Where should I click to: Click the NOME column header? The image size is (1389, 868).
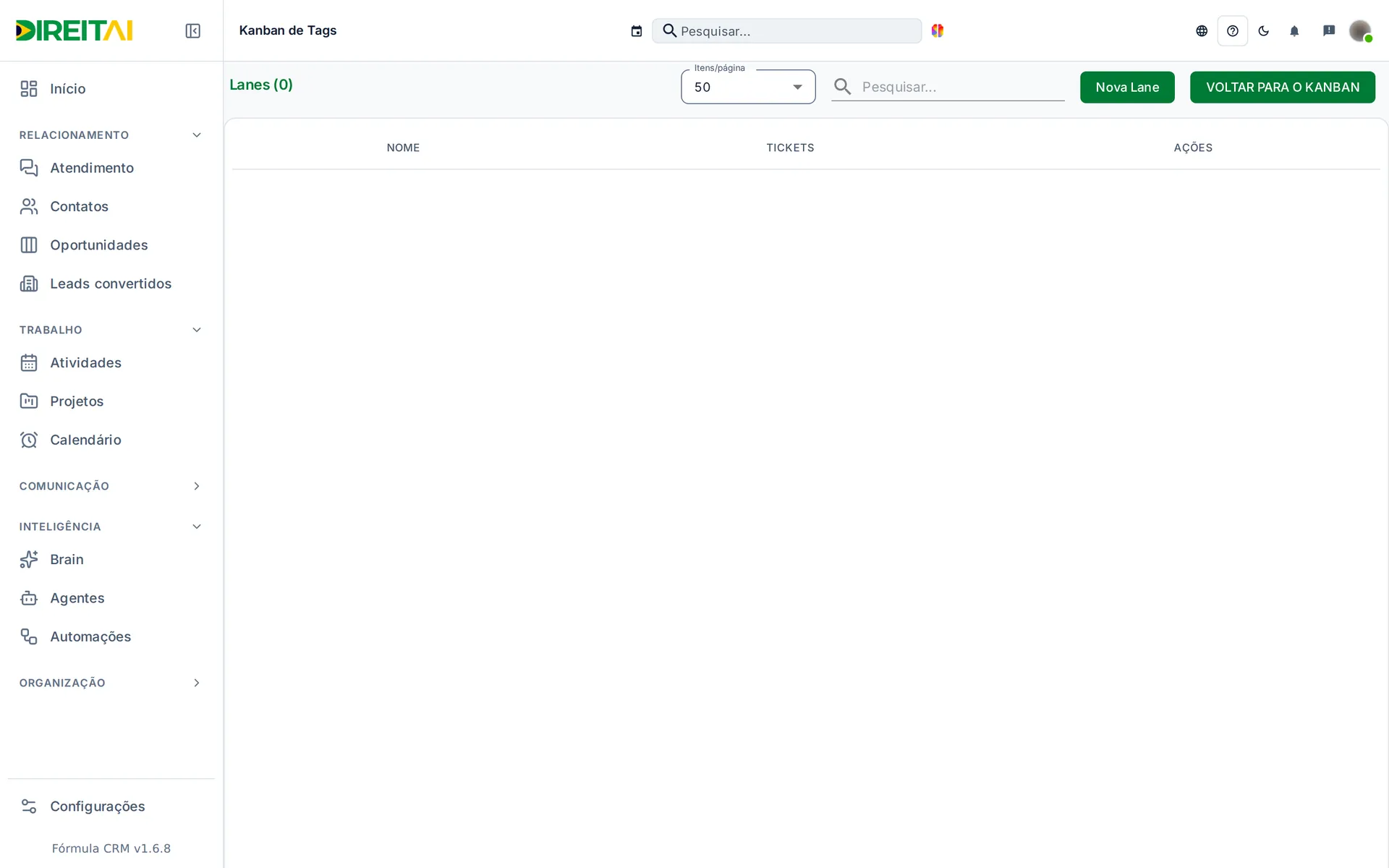click(403, 148)
